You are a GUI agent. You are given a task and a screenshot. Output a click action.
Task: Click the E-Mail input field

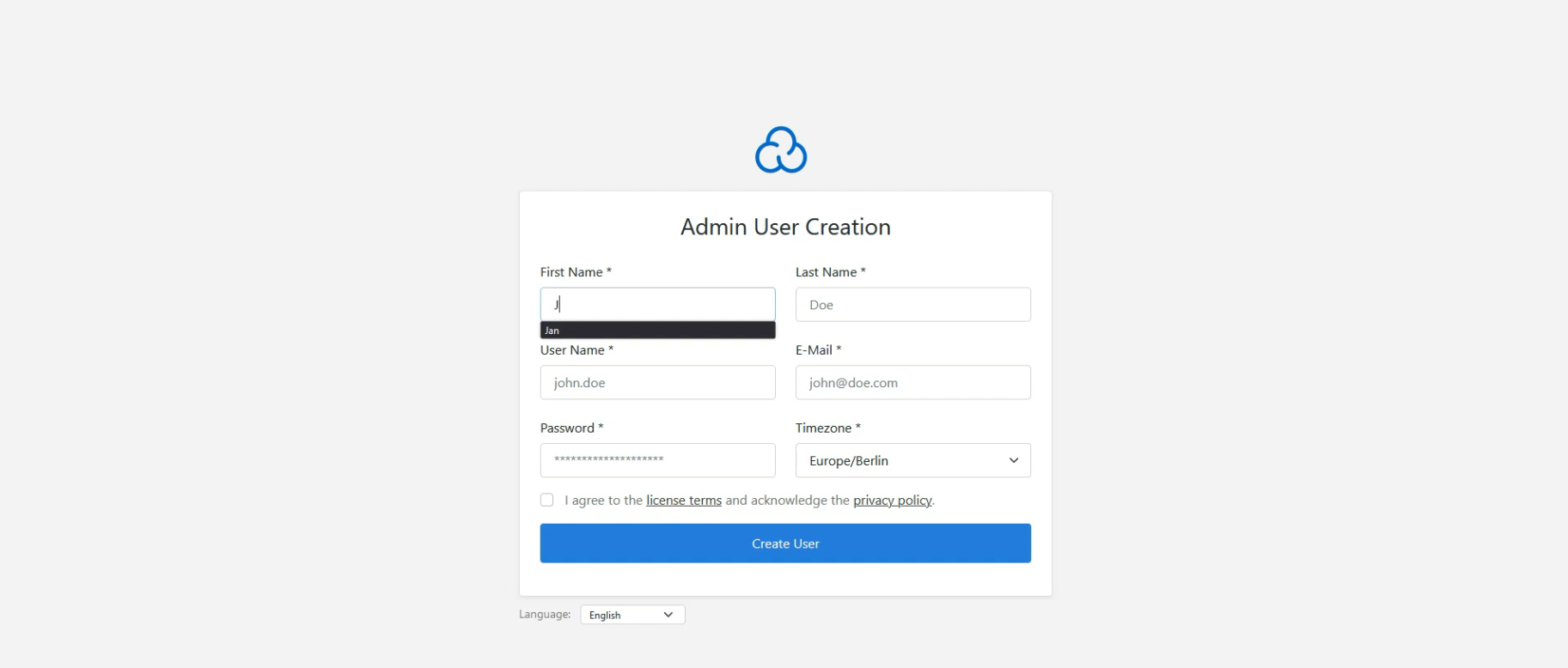point(912,383)
